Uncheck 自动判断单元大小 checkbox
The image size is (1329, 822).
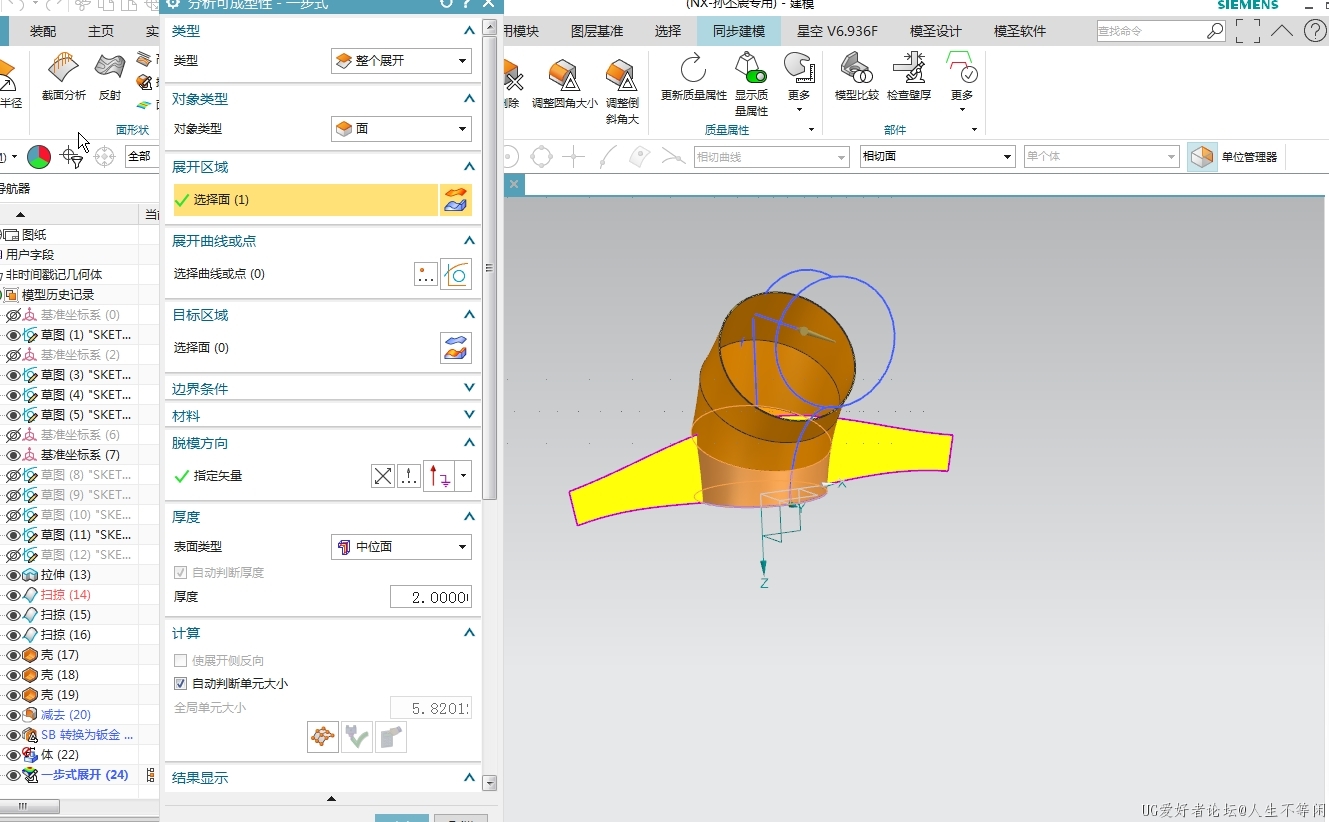tap(181, 684)
